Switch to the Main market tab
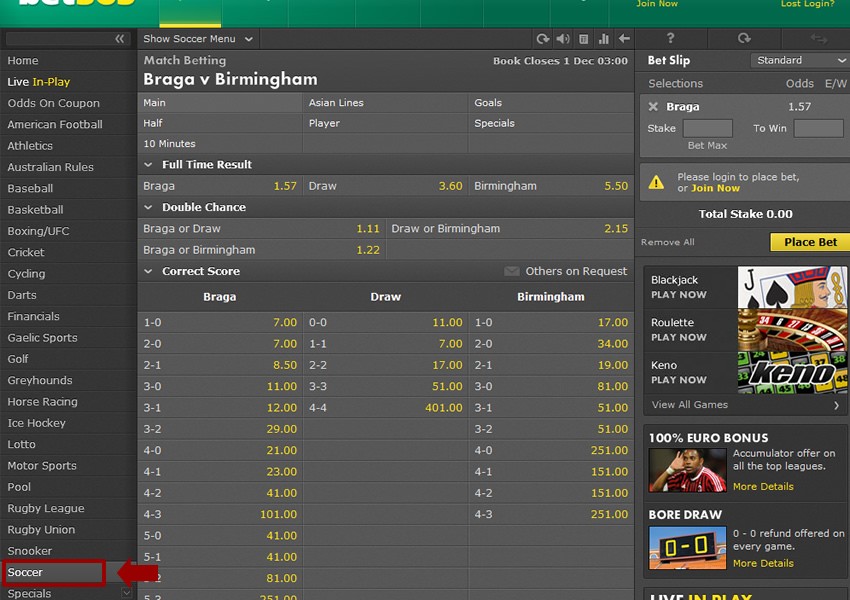 coord(220,102)
